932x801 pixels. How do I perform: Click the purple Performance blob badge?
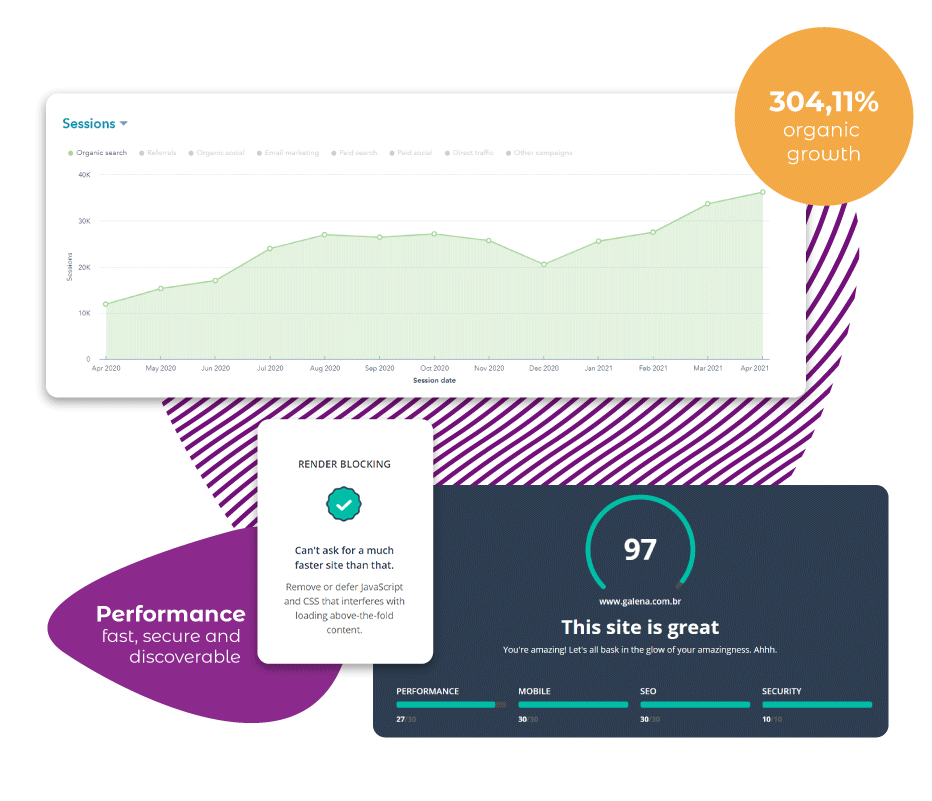[x=170, y=633]
